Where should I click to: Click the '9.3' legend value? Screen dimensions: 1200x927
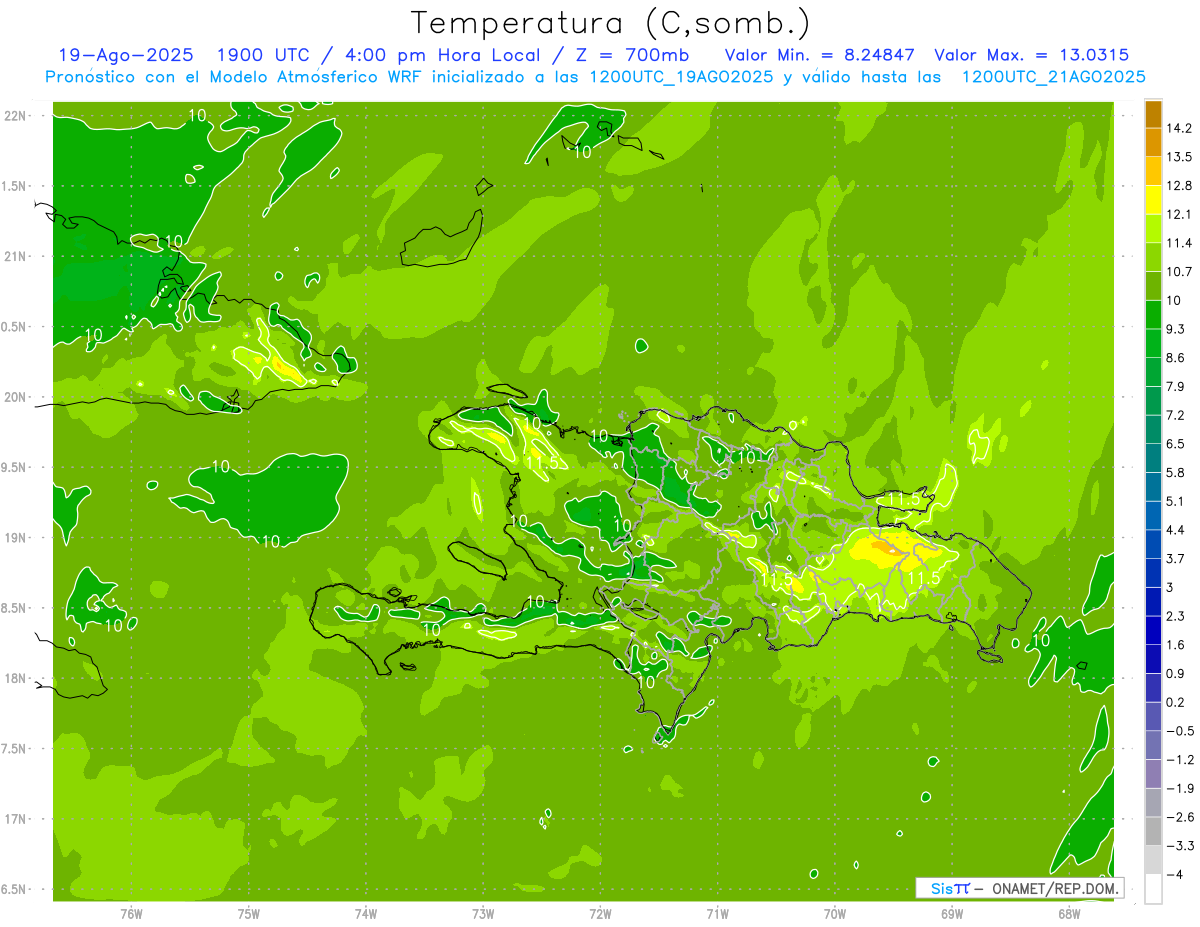[x=1176, y=329]
